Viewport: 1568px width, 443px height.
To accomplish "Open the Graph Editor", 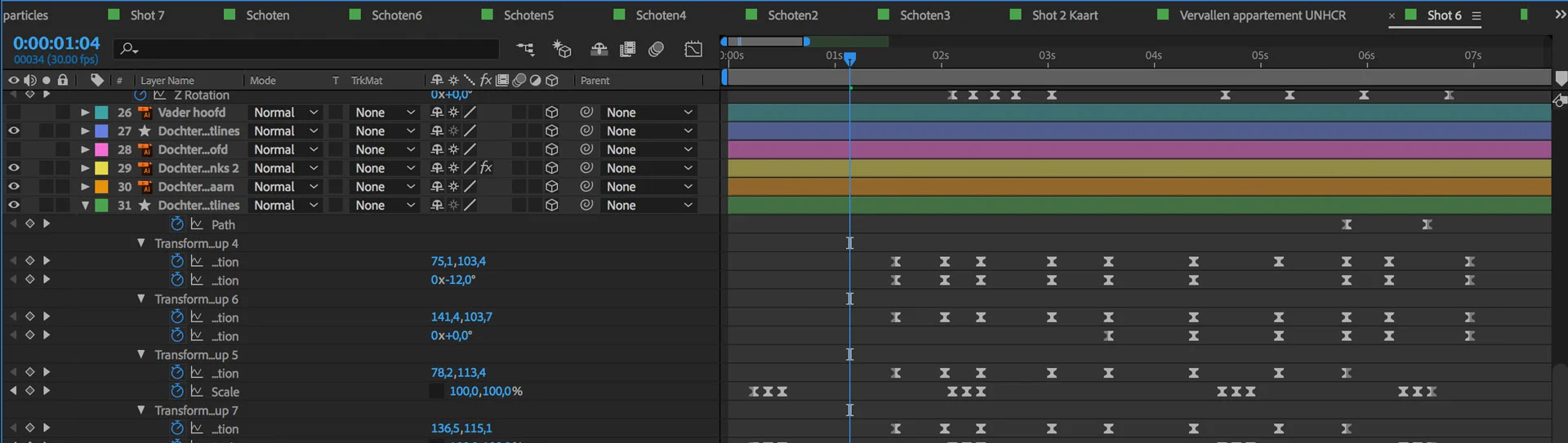I will tap(693, 50).
